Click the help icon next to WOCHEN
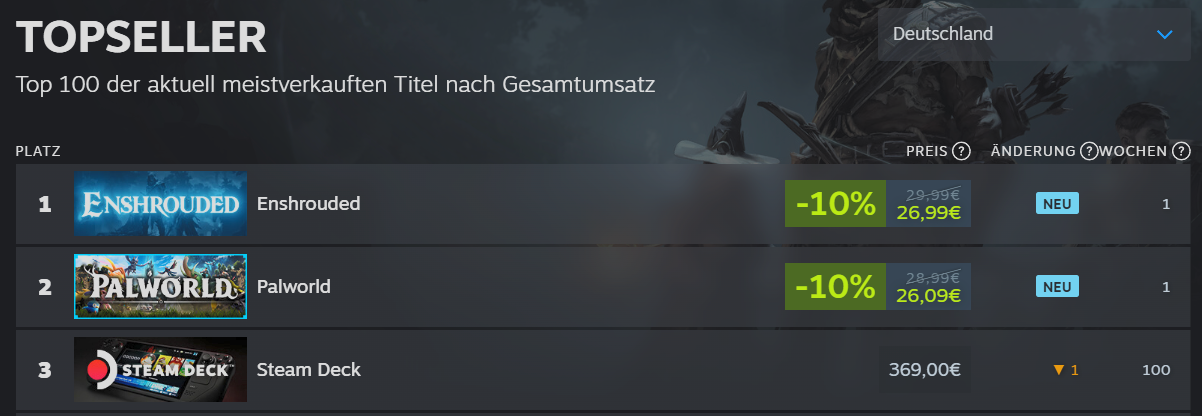Image resolution: width=1202 pixels, height=416 pixels. click(1181, 152)
